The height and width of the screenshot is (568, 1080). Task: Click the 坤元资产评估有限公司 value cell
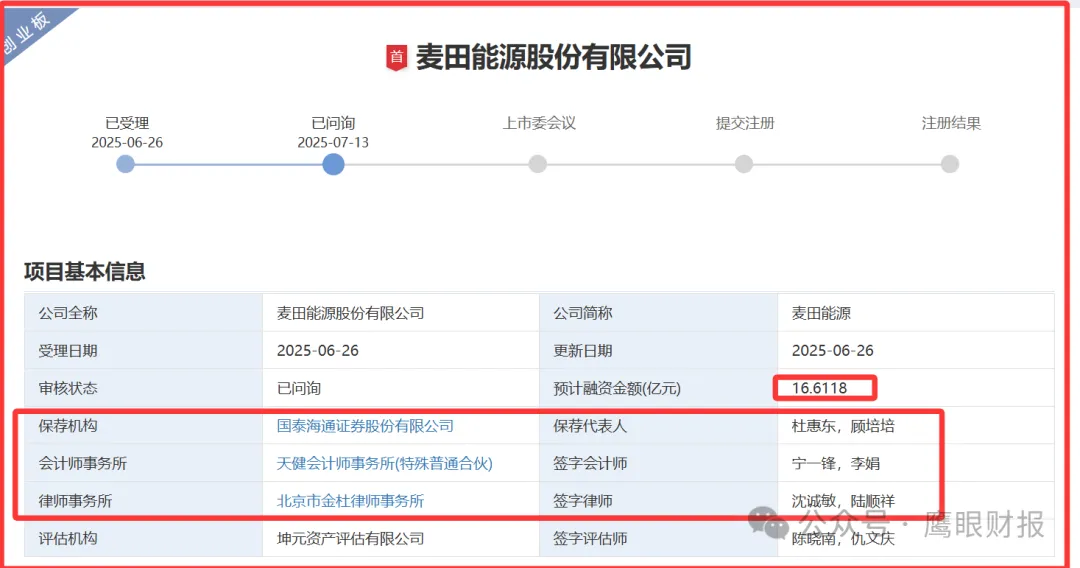[401, 538]
